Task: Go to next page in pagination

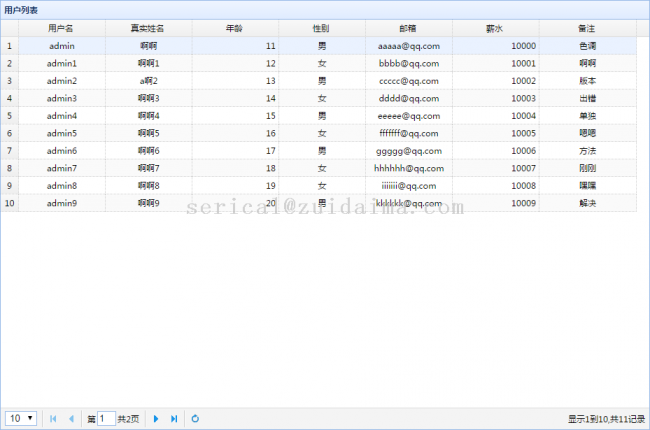Action: (x=156, y=418)
